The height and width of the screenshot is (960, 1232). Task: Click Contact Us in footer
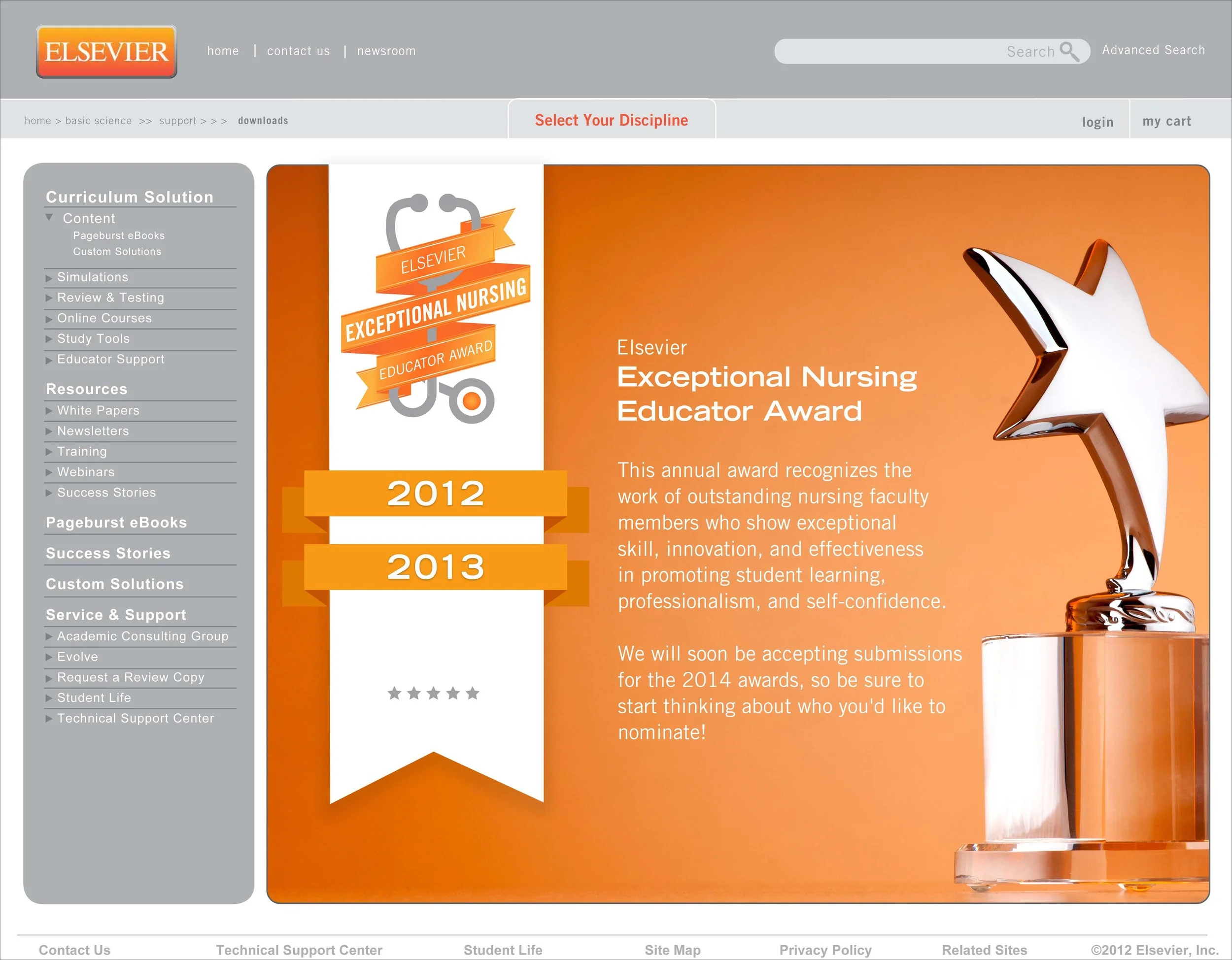(x=74, y=950)
